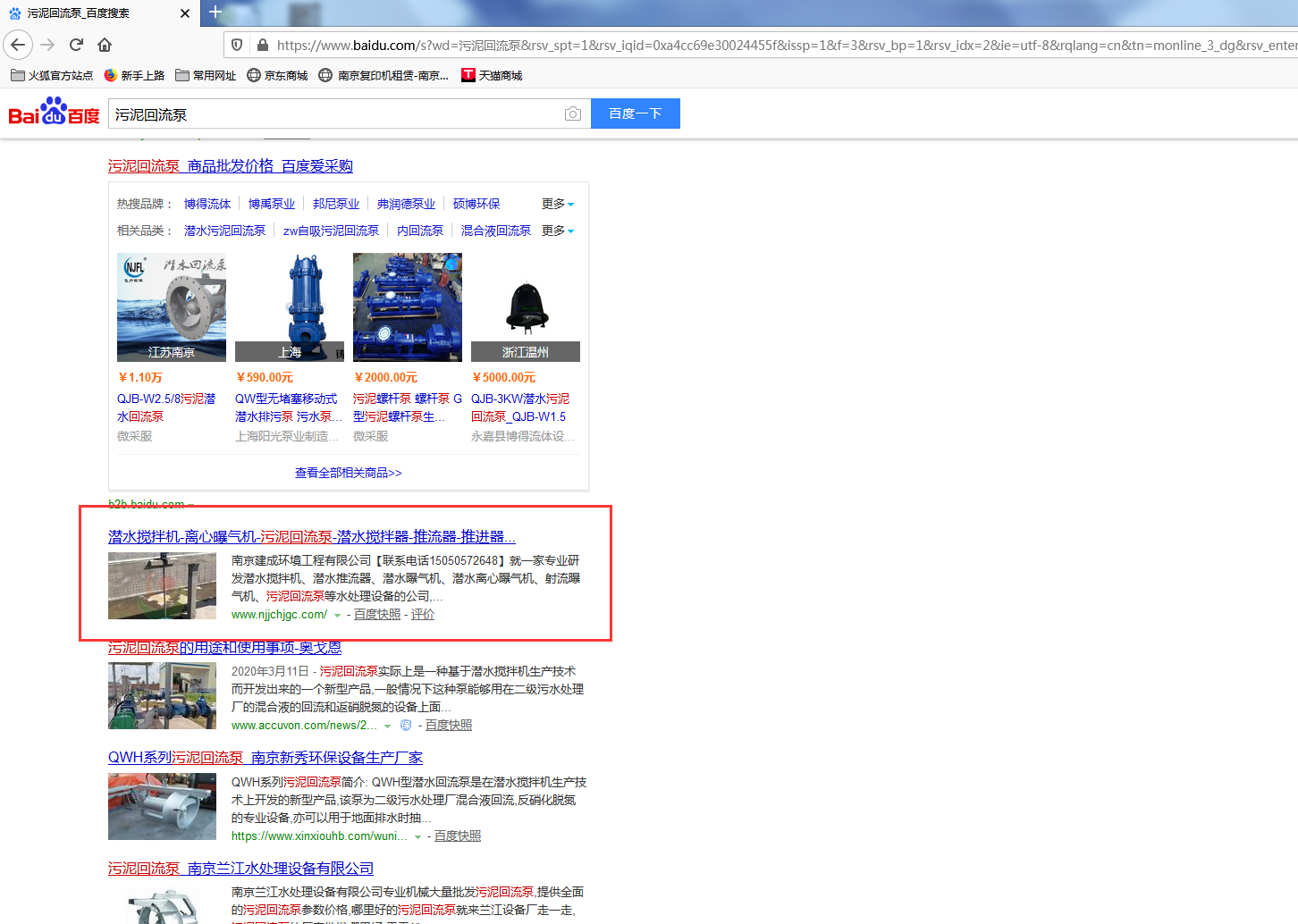Click the ¥590.00元 price text
Screen dimensions: 1298x924
[x=265, y=378]
